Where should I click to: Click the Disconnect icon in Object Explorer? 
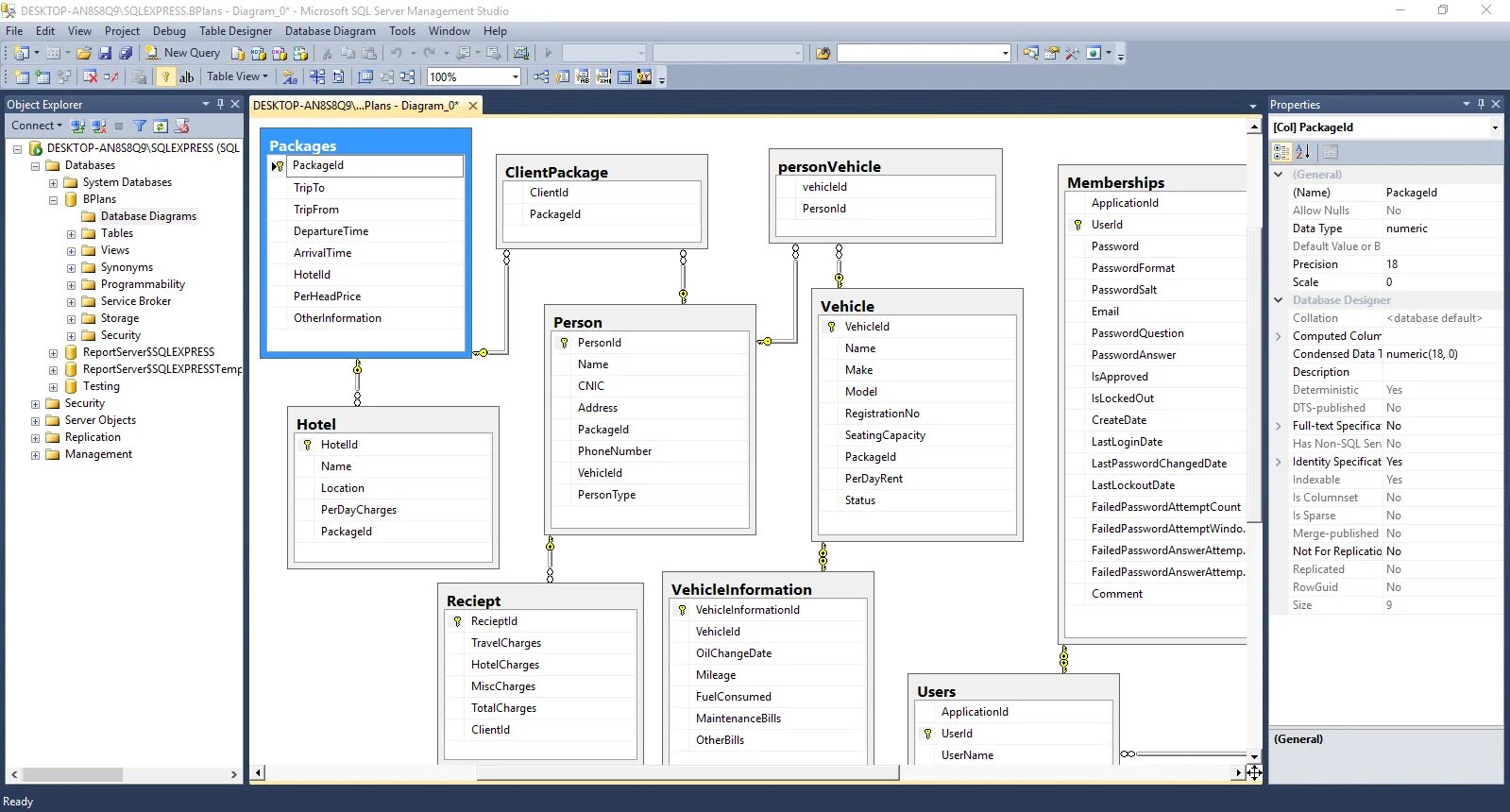pyautogui.click(x=98, y=126)
